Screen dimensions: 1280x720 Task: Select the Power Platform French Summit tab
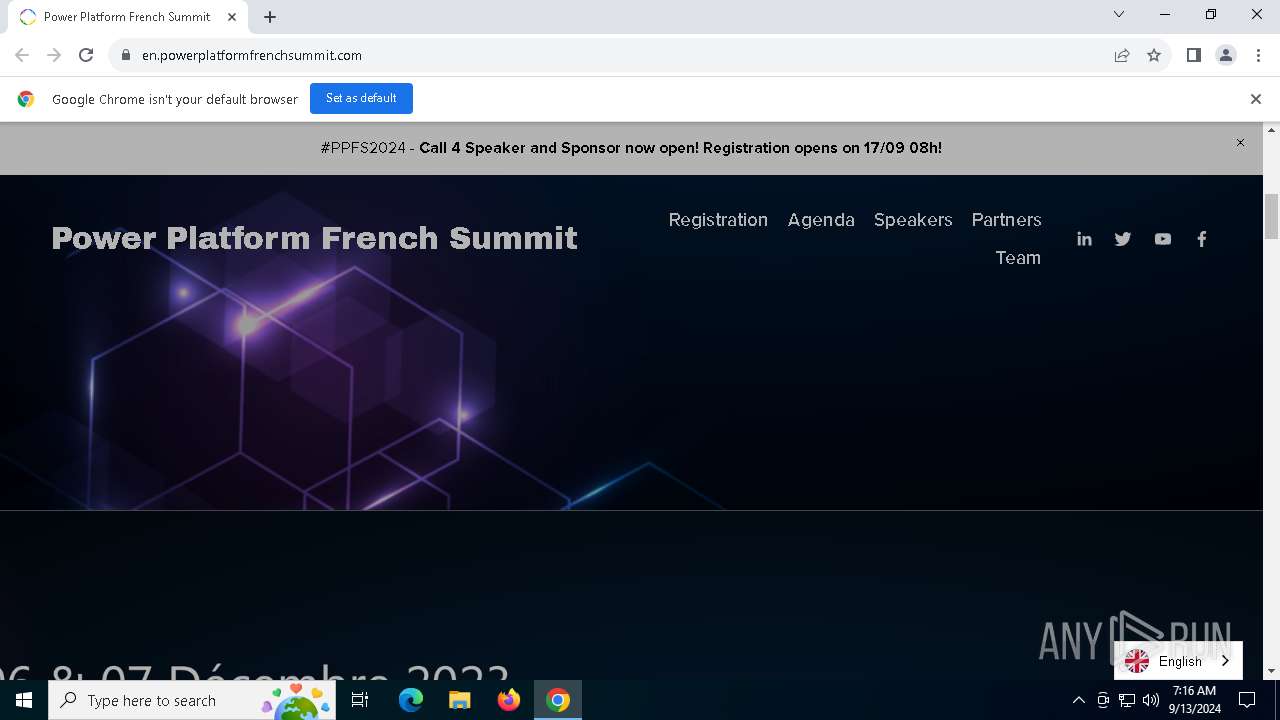point(128,17)
